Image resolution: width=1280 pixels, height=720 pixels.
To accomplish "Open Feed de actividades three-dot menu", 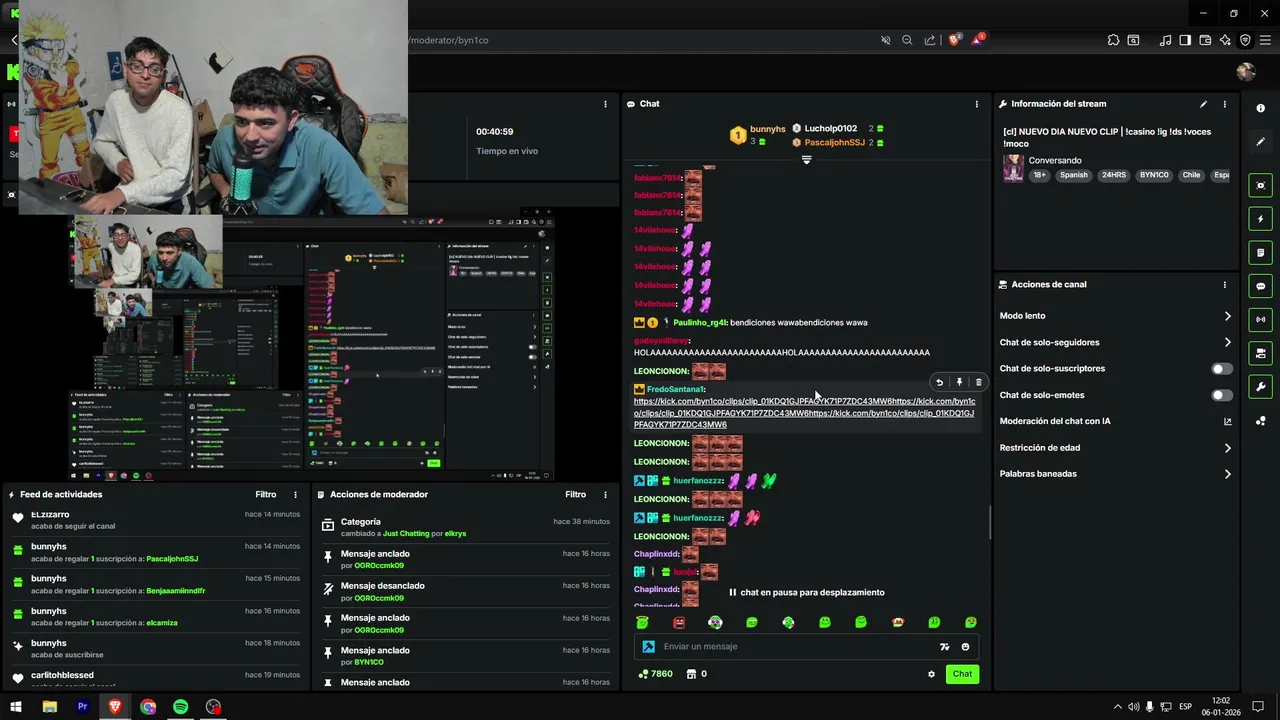I will pos(295,494).
